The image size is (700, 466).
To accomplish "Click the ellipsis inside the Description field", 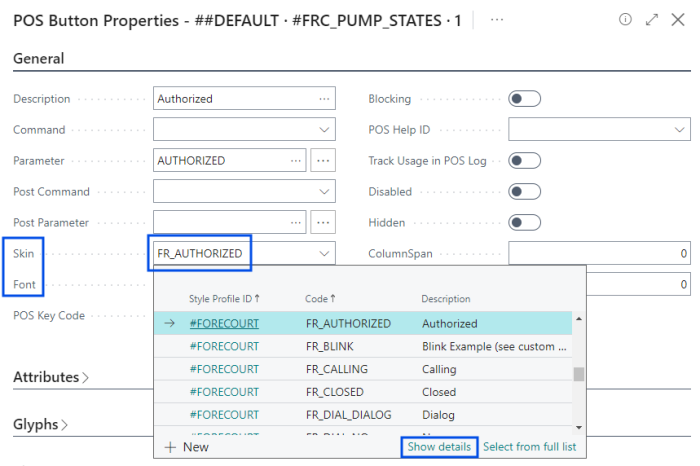I will [324, 99].
